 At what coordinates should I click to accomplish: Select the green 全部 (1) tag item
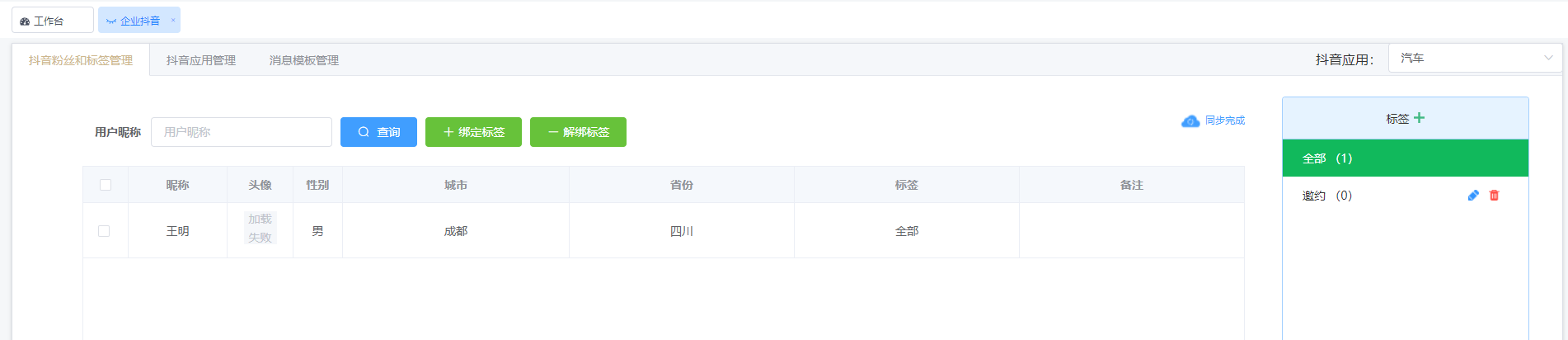click(x=1406, y=158)
